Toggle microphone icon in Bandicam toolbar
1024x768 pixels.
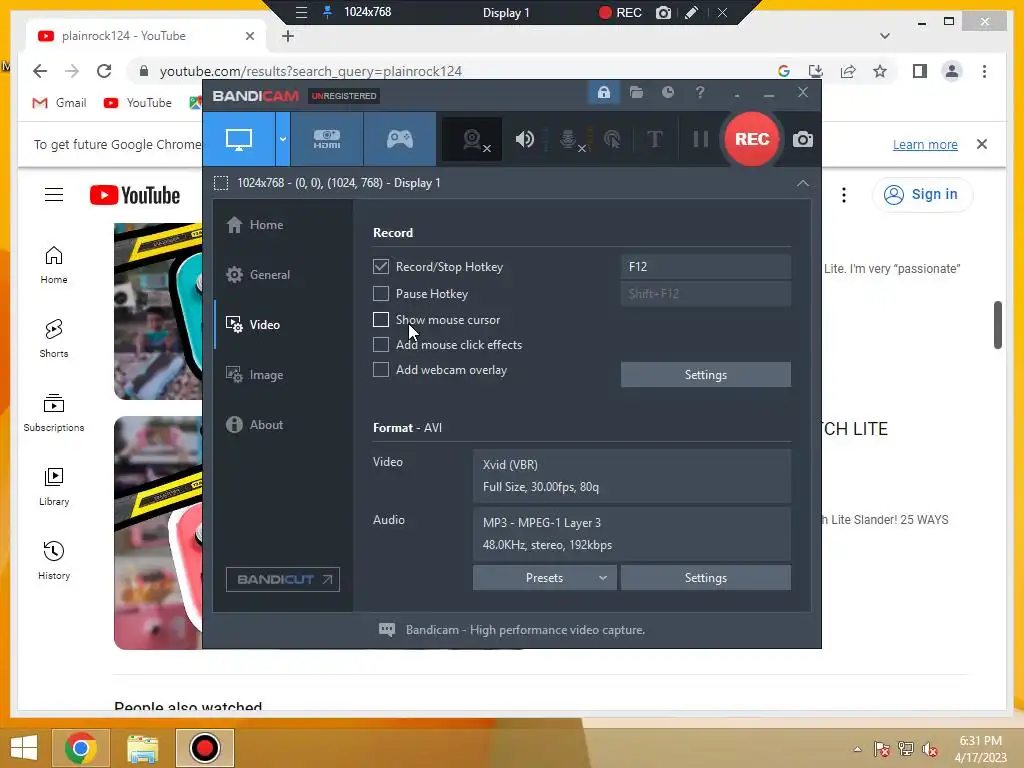click(x=569, y=139)
